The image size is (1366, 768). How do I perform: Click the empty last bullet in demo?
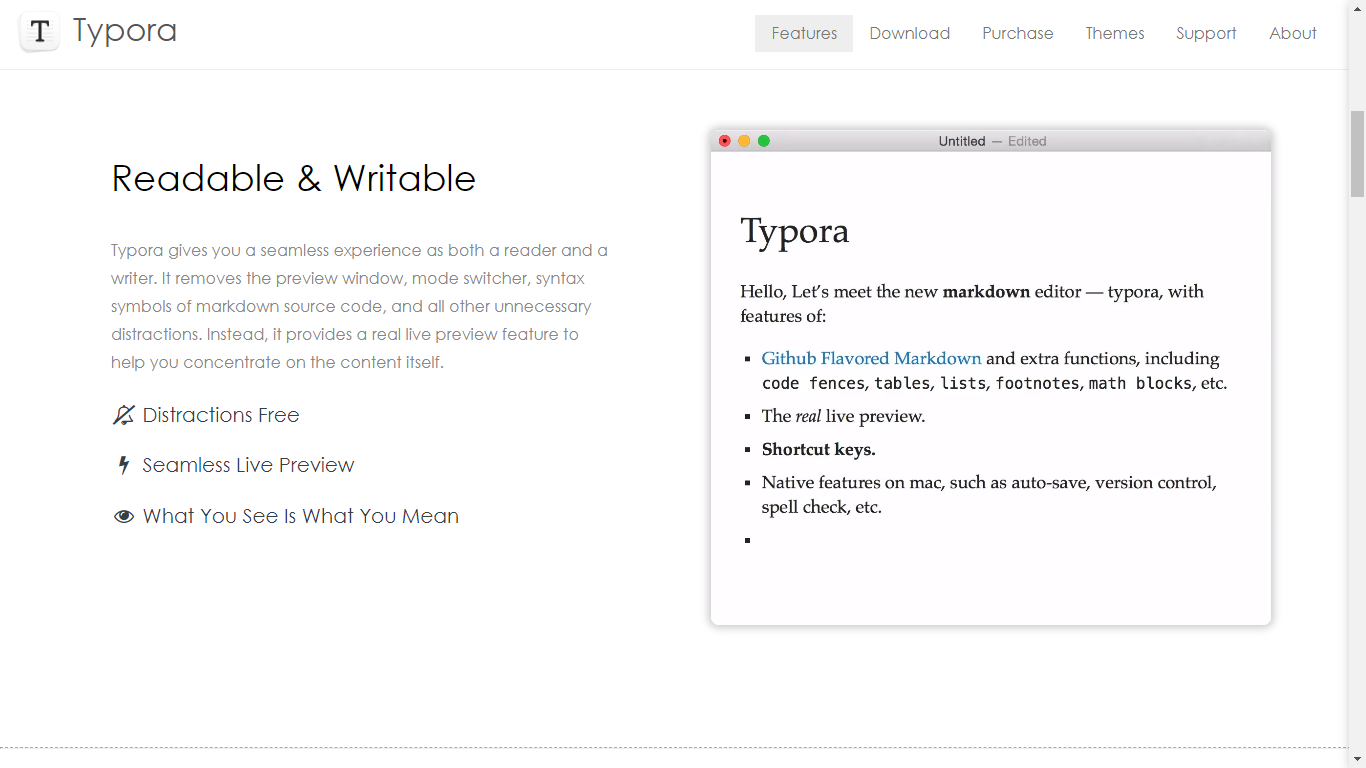[748, 540]
